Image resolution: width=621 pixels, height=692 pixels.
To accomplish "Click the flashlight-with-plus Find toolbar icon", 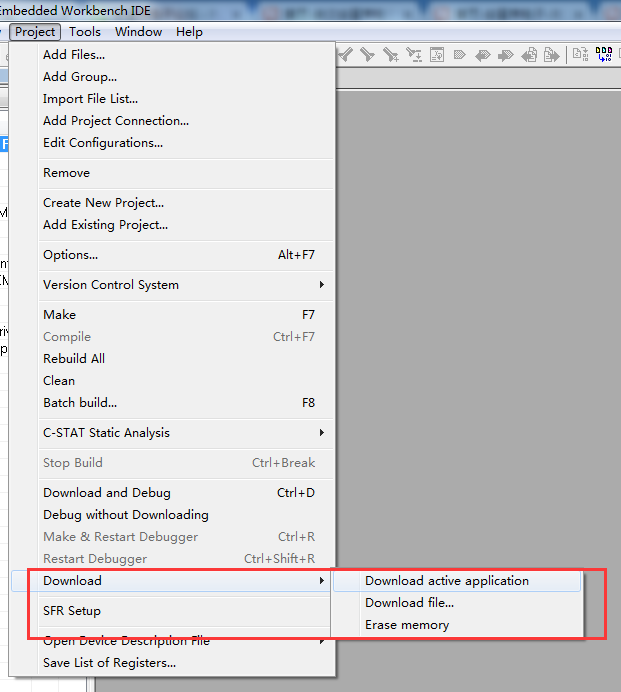I will click(x=390, y=55).
